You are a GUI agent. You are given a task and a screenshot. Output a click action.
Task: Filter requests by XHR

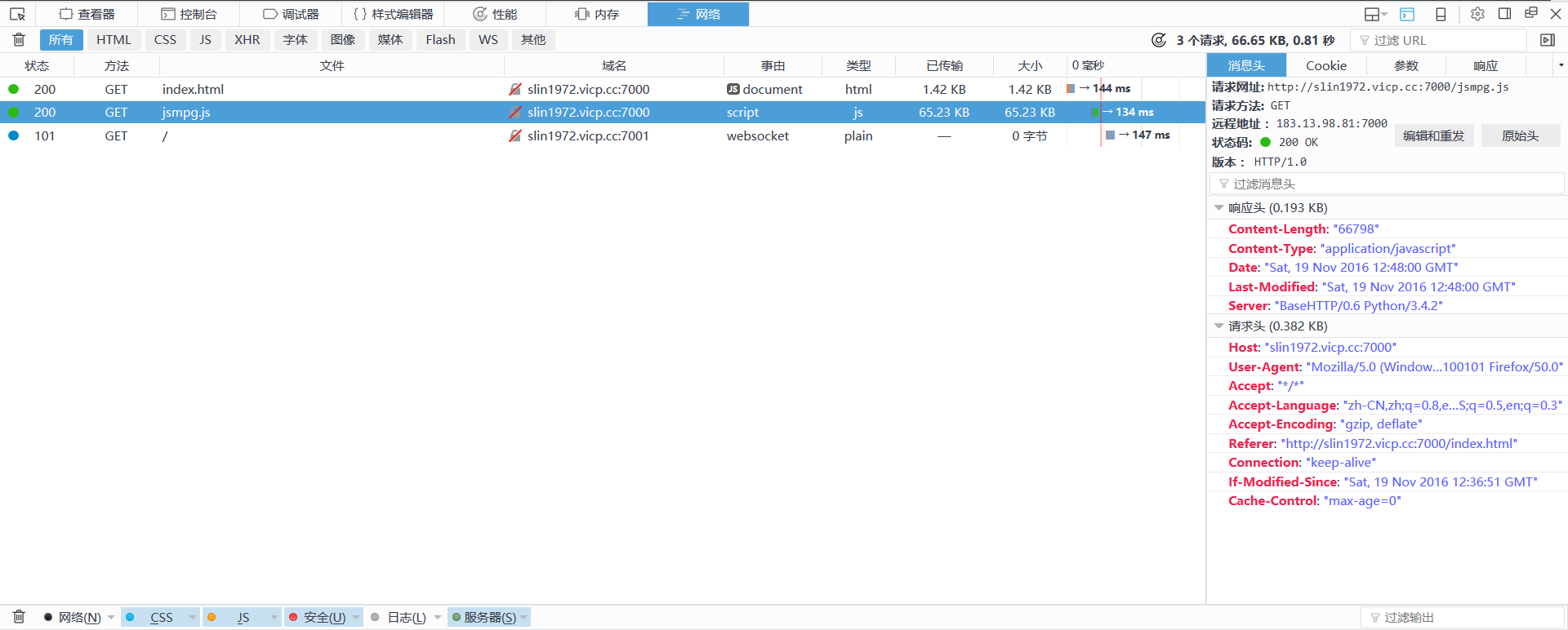click(247, 40)
